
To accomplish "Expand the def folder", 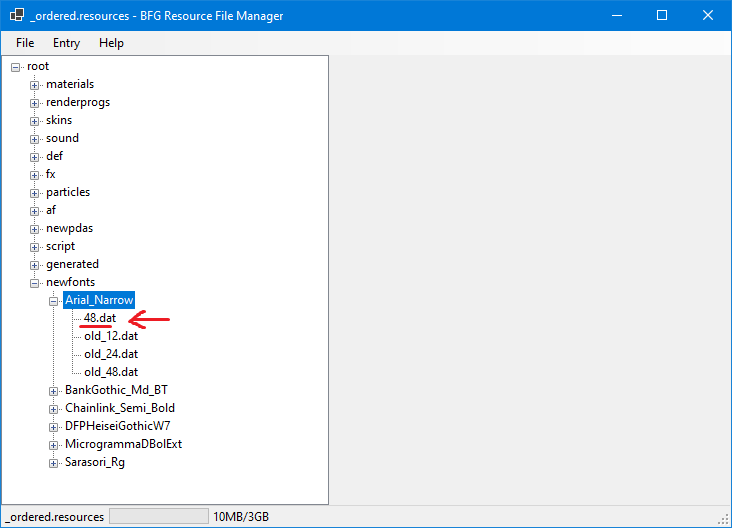I will 35,157.
